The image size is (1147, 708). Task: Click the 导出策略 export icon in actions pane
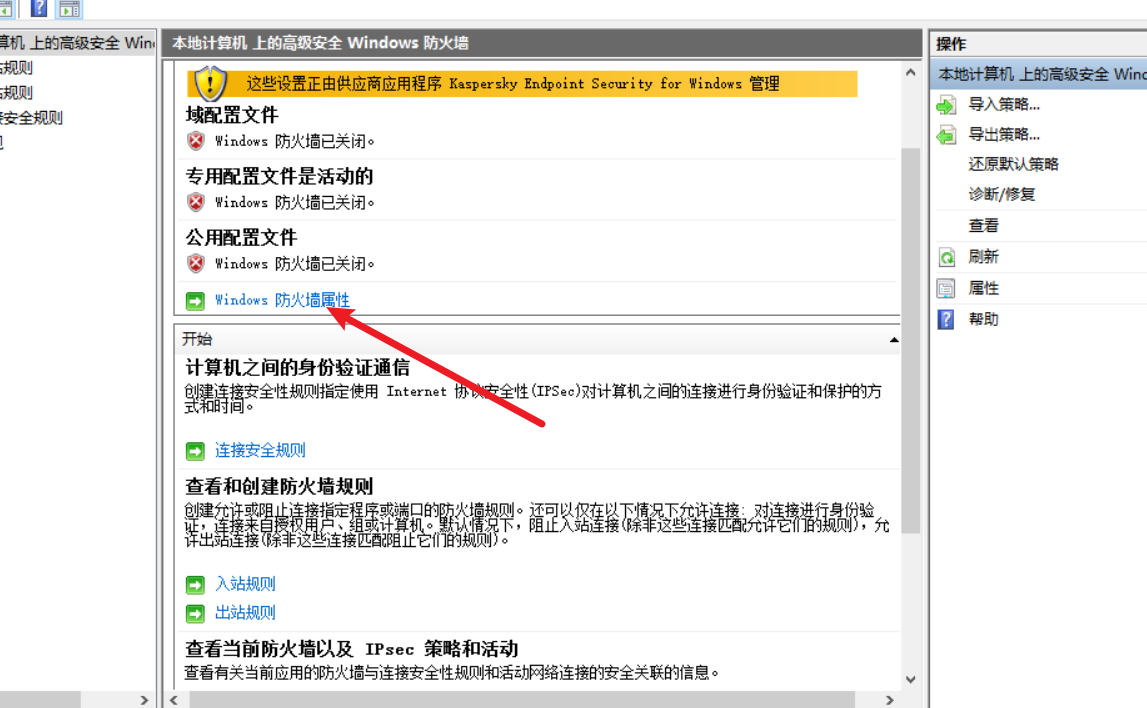(x=946, y=135)
